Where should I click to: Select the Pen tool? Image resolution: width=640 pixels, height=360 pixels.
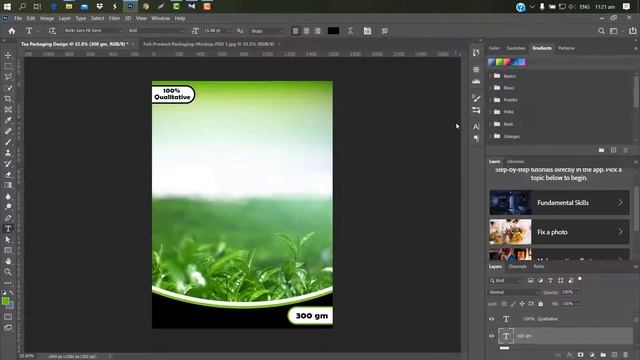click(x=8, y=218)
